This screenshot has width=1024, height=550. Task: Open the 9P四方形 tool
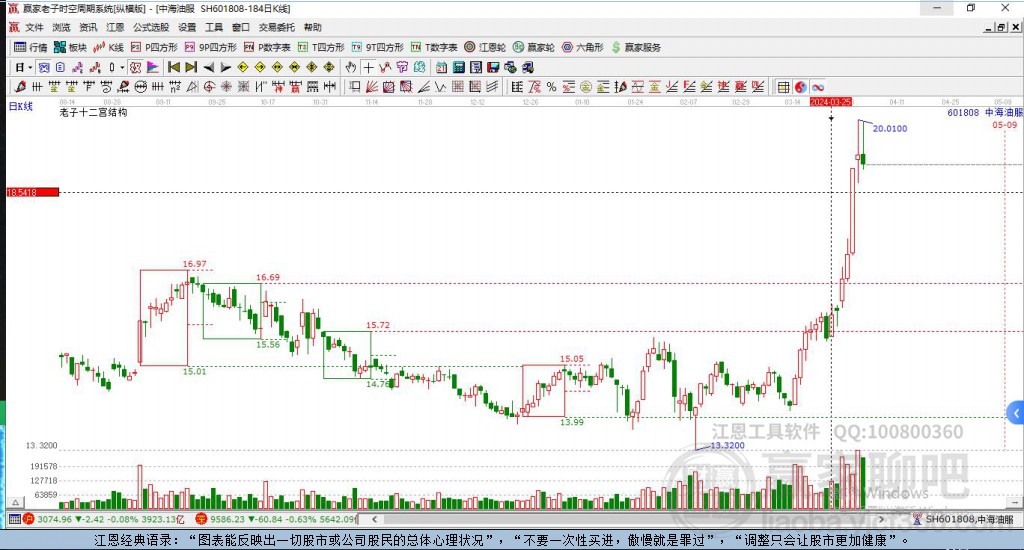tap(210, 47)
